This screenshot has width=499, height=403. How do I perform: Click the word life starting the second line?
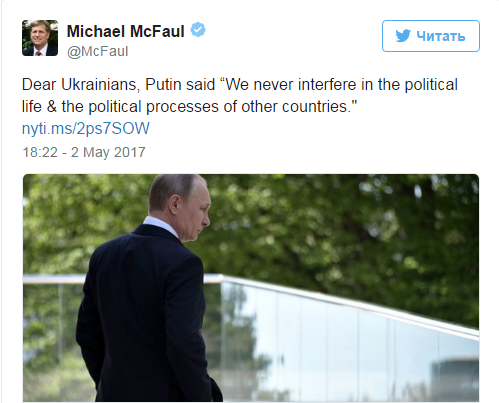click(x=31, y=107)
